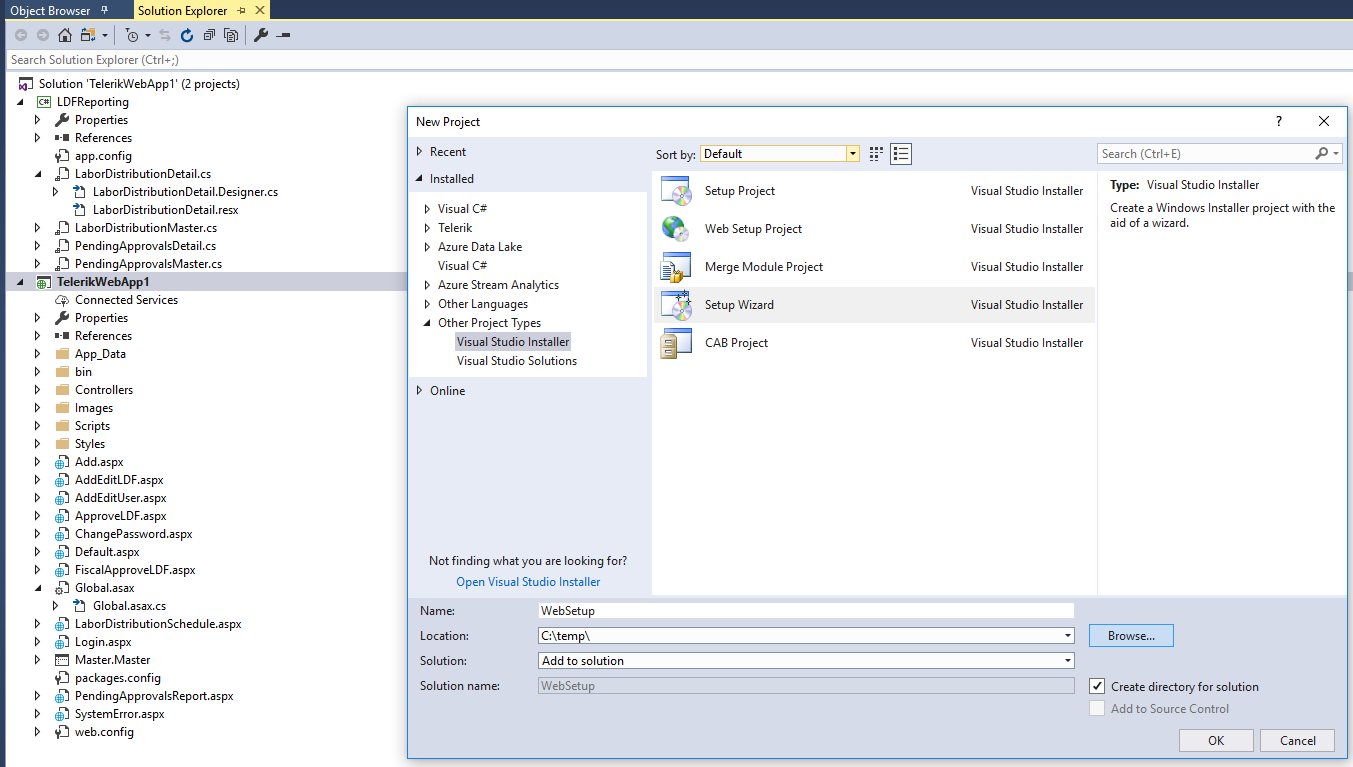Click the LDFReporting C# project icon
1353x767 pixels.
44,102
